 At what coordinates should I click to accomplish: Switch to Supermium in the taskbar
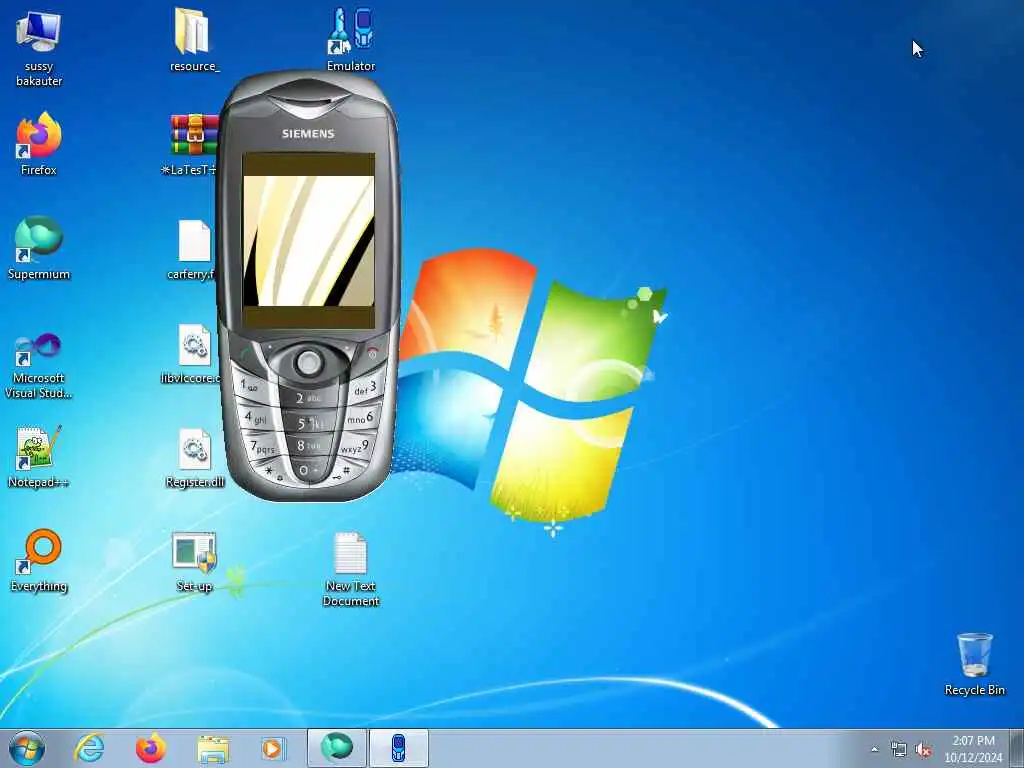pos(337,748)
